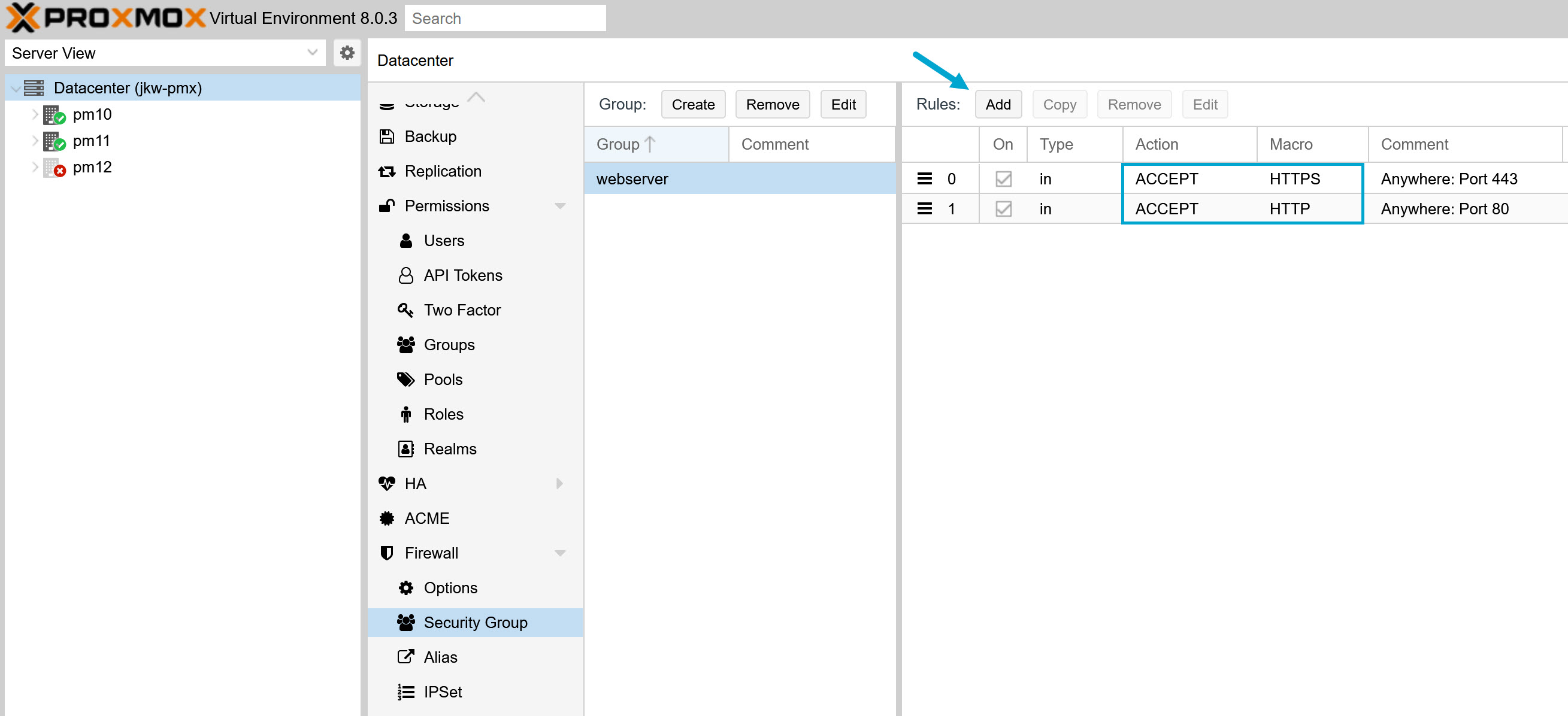Toggle the On checkbox for HTTP rule

pyautogui.click(x=1003, y=210)
